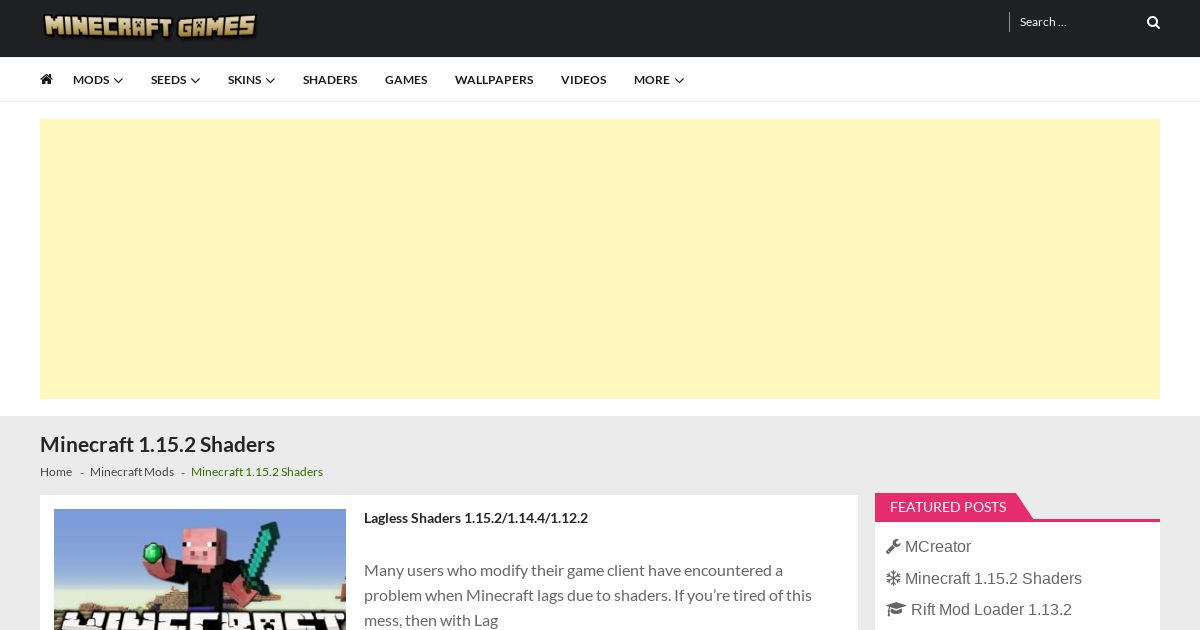Click the FEATURED POSTS tab heading
The width and height of the screenshot is (1200, 630).
click(948, 507)
